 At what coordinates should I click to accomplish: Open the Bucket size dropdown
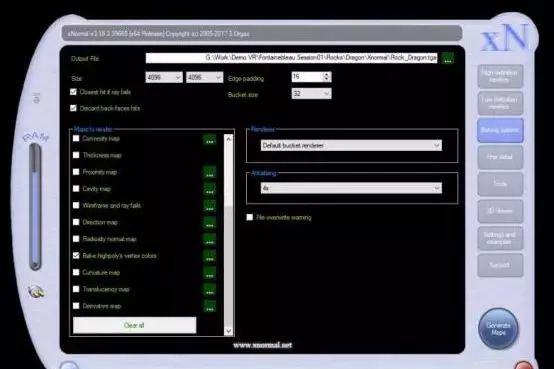(x=312, y=94)
